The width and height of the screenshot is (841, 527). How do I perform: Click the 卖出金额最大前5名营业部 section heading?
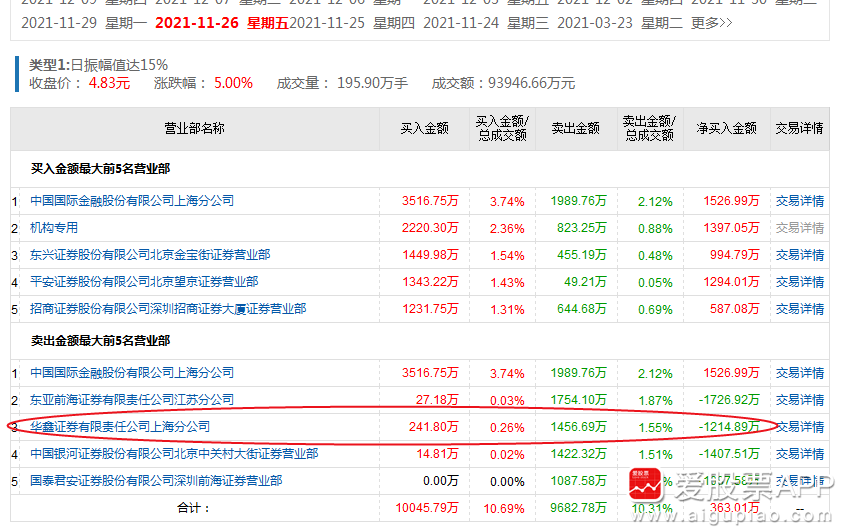(100, 340)
